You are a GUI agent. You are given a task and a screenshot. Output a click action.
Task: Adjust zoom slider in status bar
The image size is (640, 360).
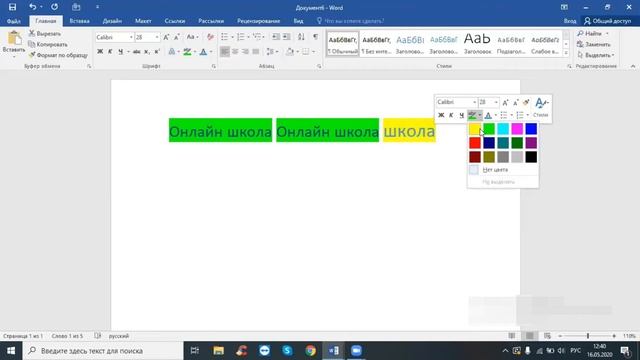coord(588,336)
